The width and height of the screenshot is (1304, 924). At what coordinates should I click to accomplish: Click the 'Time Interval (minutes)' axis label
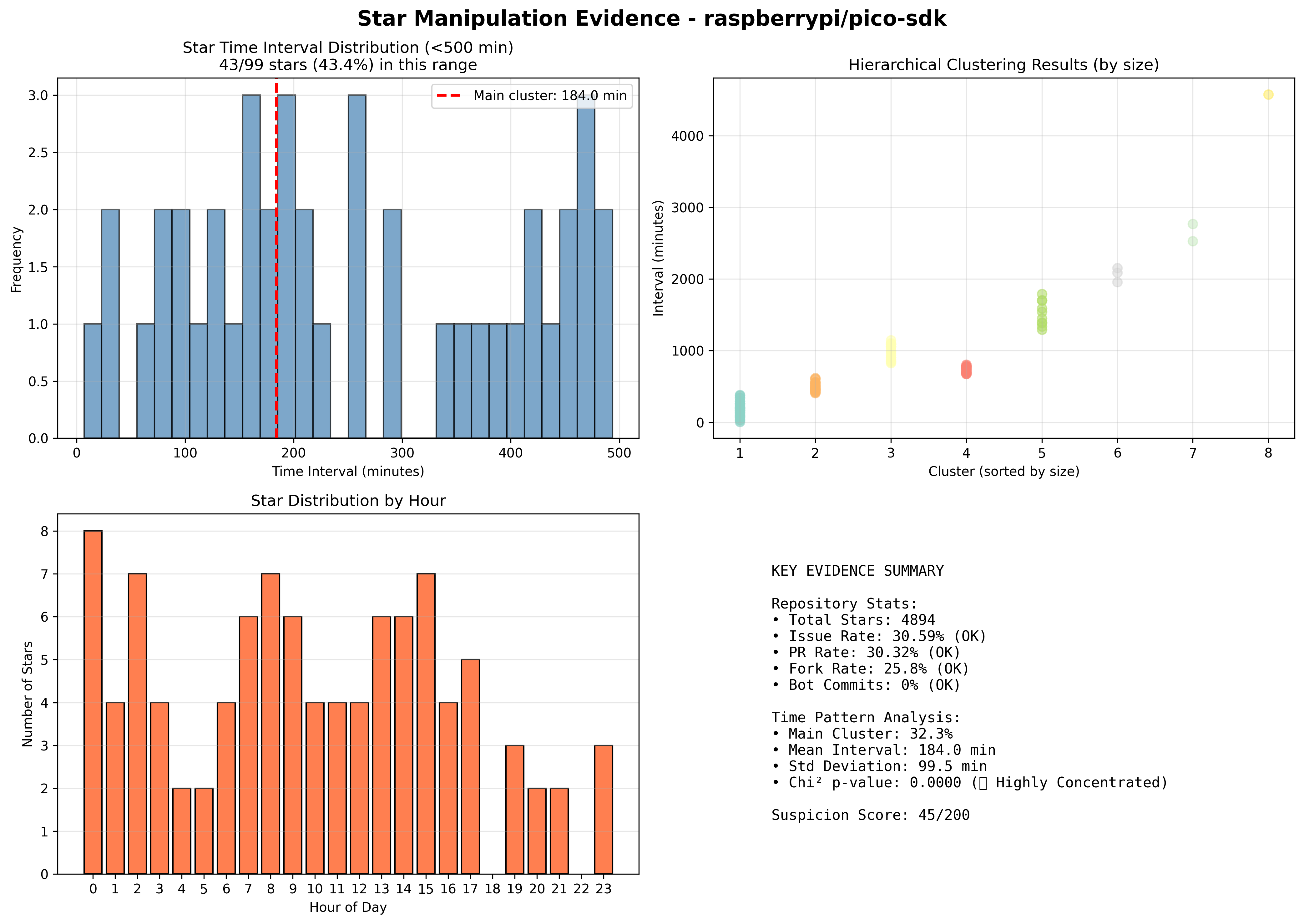(x=348, y=471)
